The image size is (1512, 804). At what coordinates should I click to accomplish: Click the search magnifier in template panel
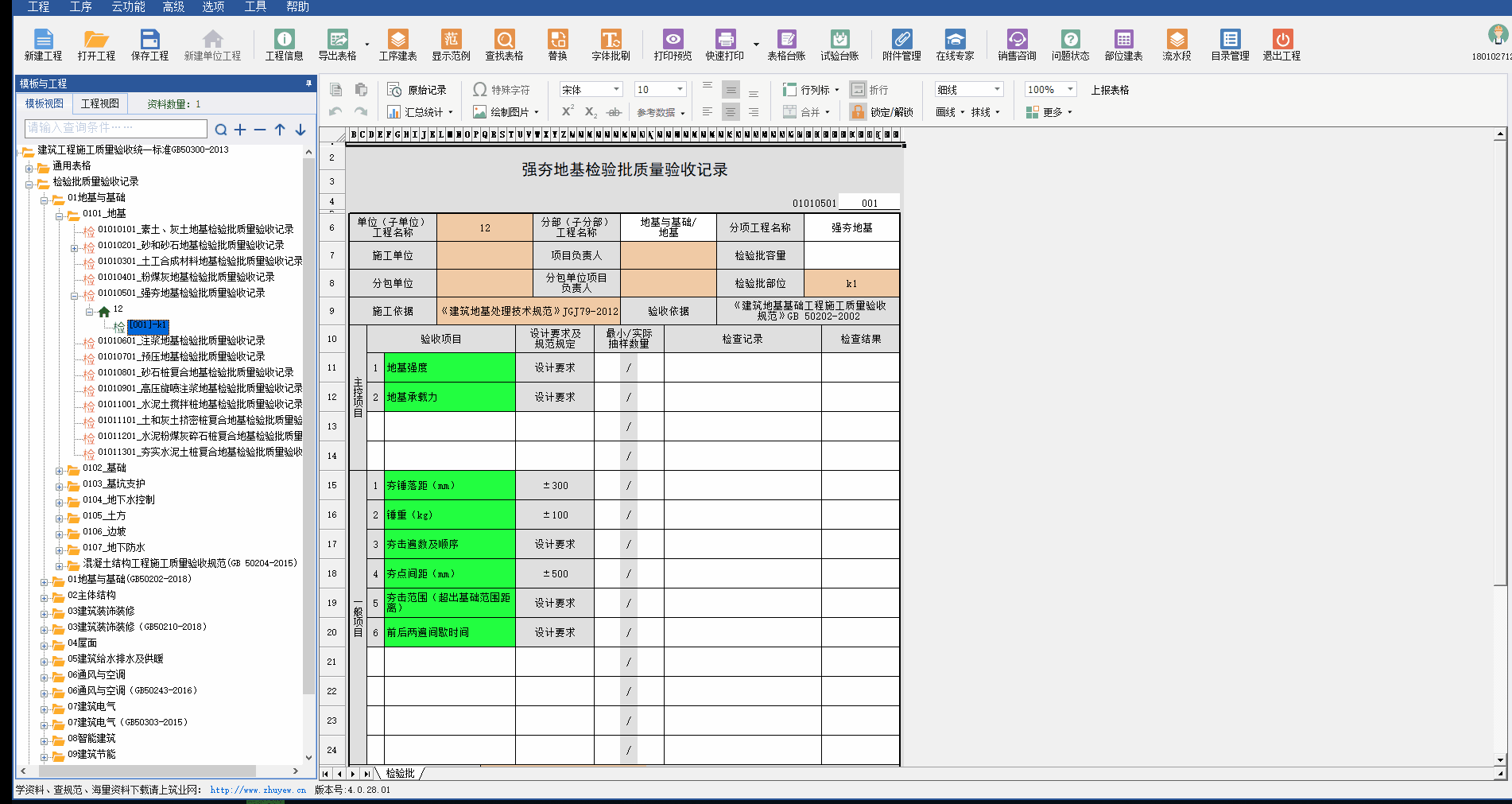[221, 130]
